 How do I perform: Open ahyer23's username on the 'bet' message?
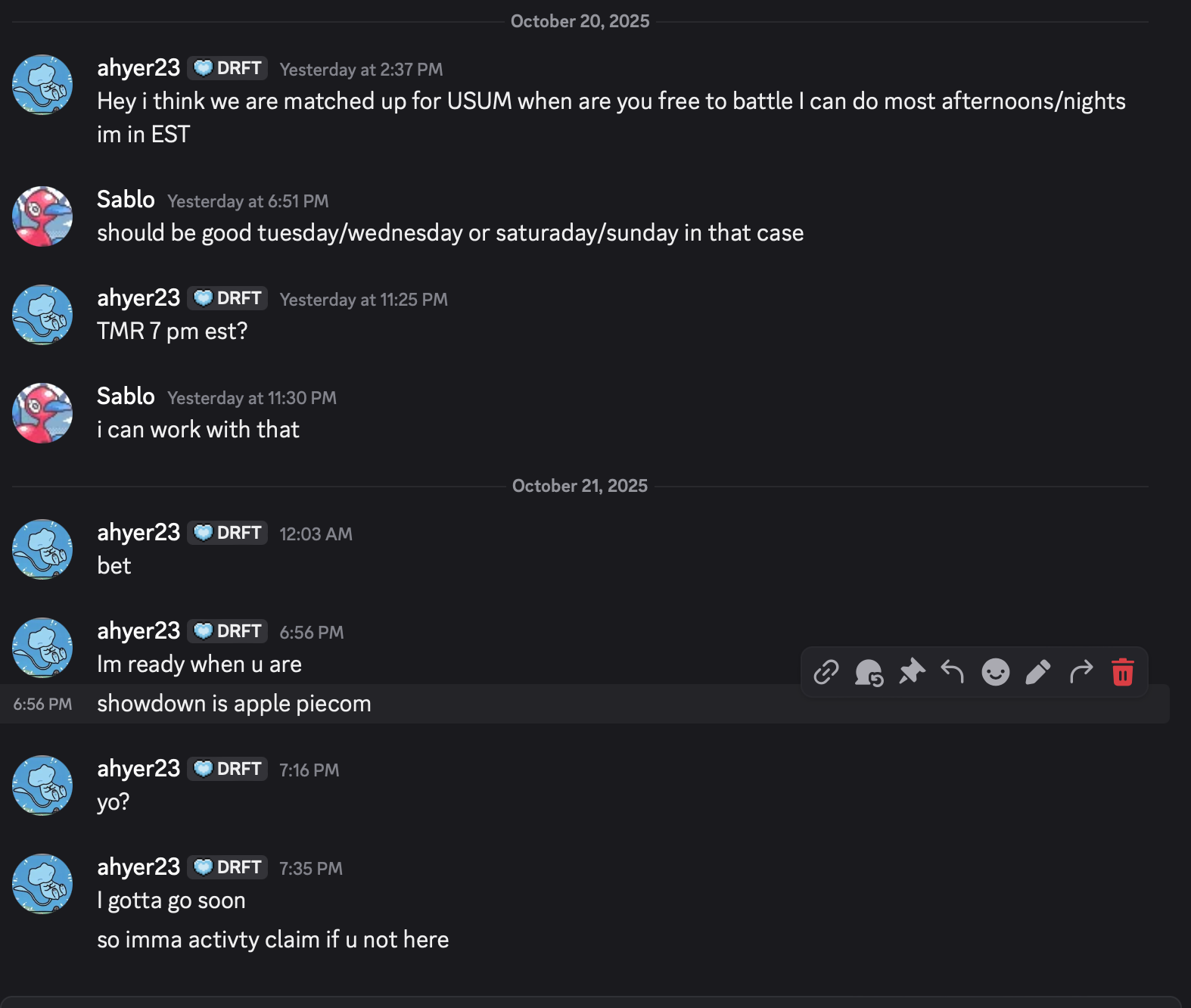(x=138, y=533)
